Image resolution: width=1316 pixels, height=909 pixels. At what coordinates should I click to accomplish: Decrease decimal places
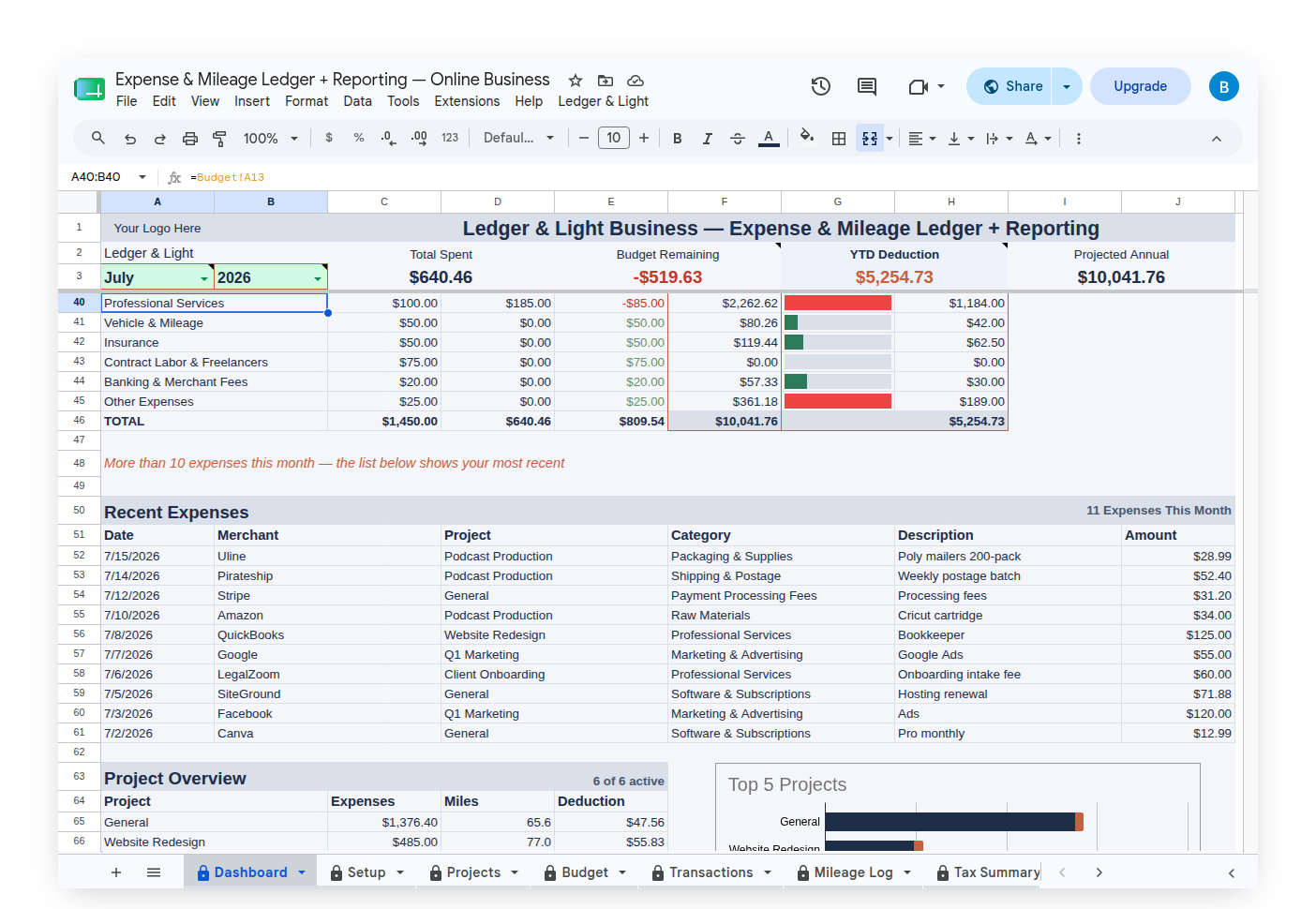tap(389, 138)
